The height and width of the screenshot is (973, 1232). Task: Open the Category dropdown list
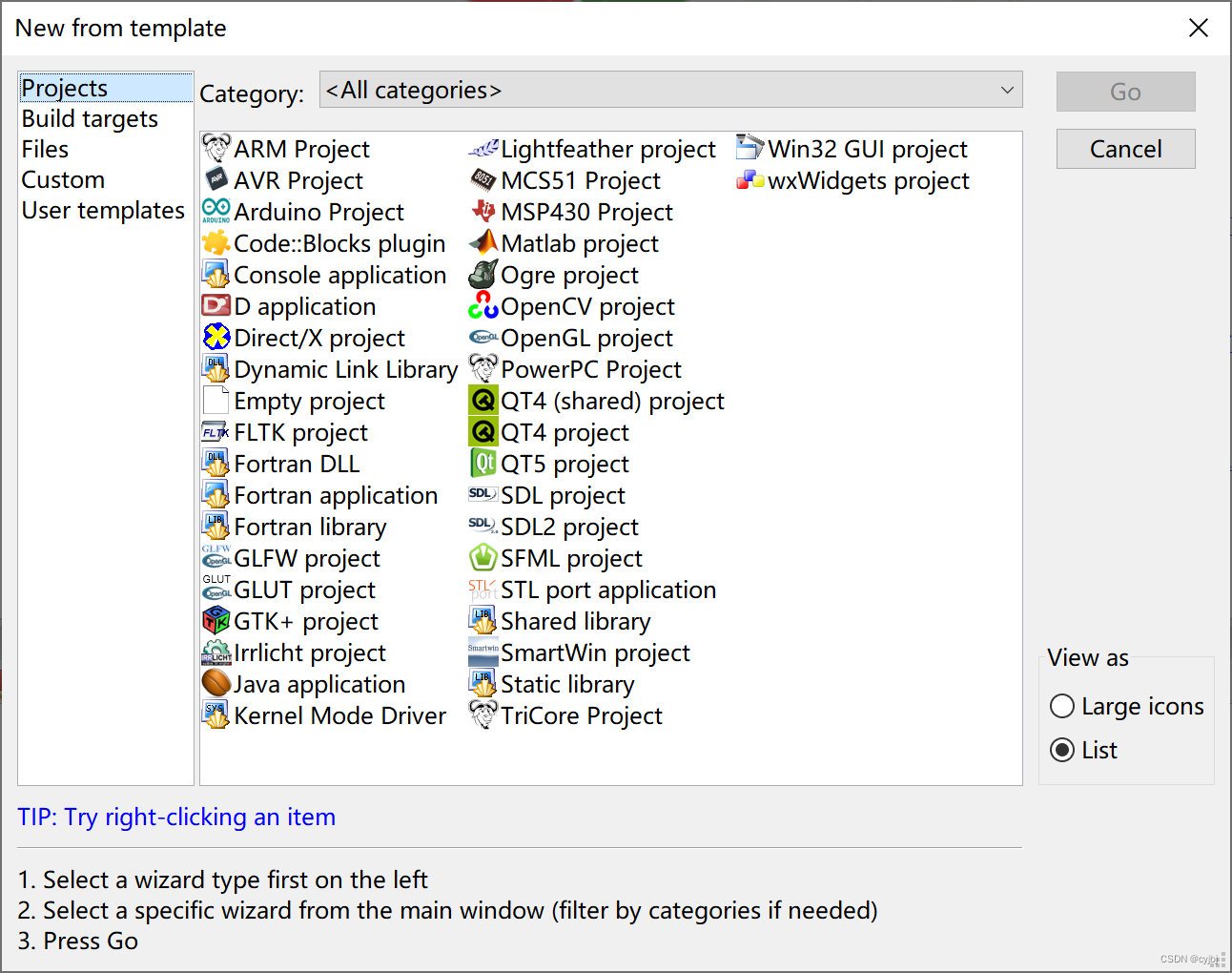click(670, 90)
